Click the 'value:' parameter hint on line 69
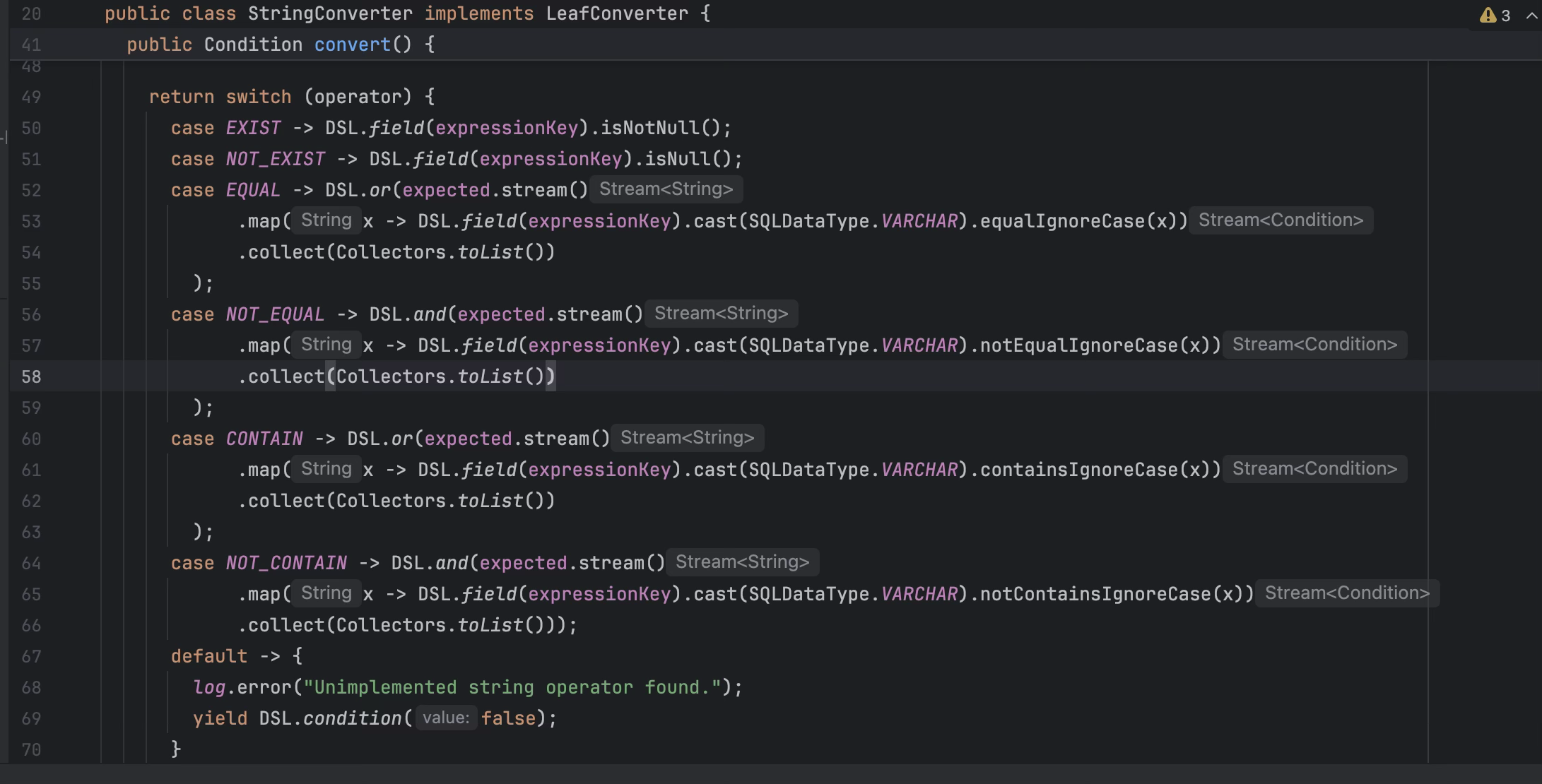This screenshot has height=784, width=1542. (446, 718)
